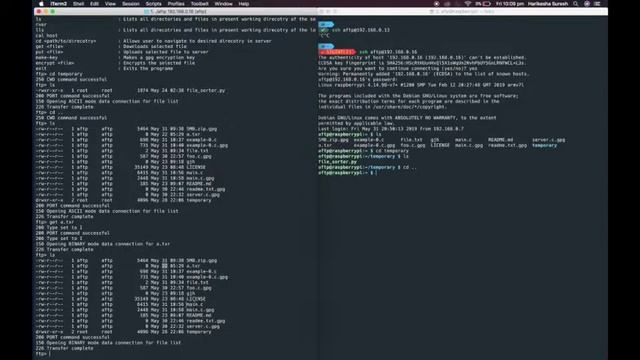Click the 'ftp> get a.txr' command line
Image resolution: width=640 pixels, height=360 pixels.
coord(55,222)
